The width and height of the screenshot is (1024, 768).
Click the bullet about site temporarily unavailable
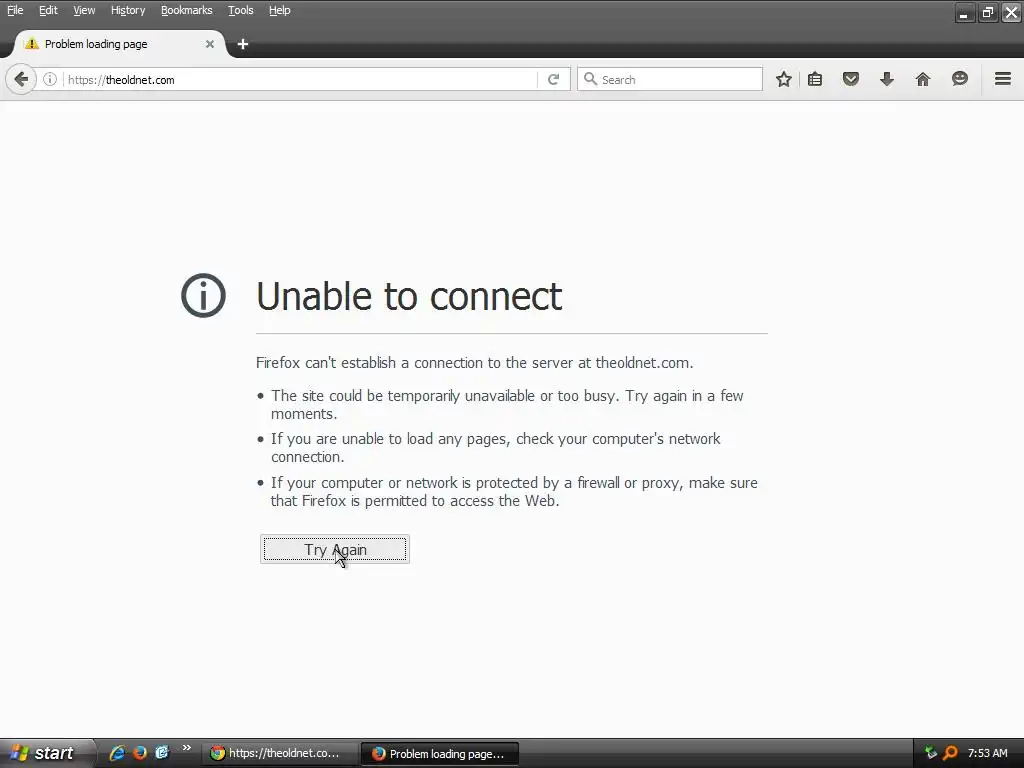(507, 405)
